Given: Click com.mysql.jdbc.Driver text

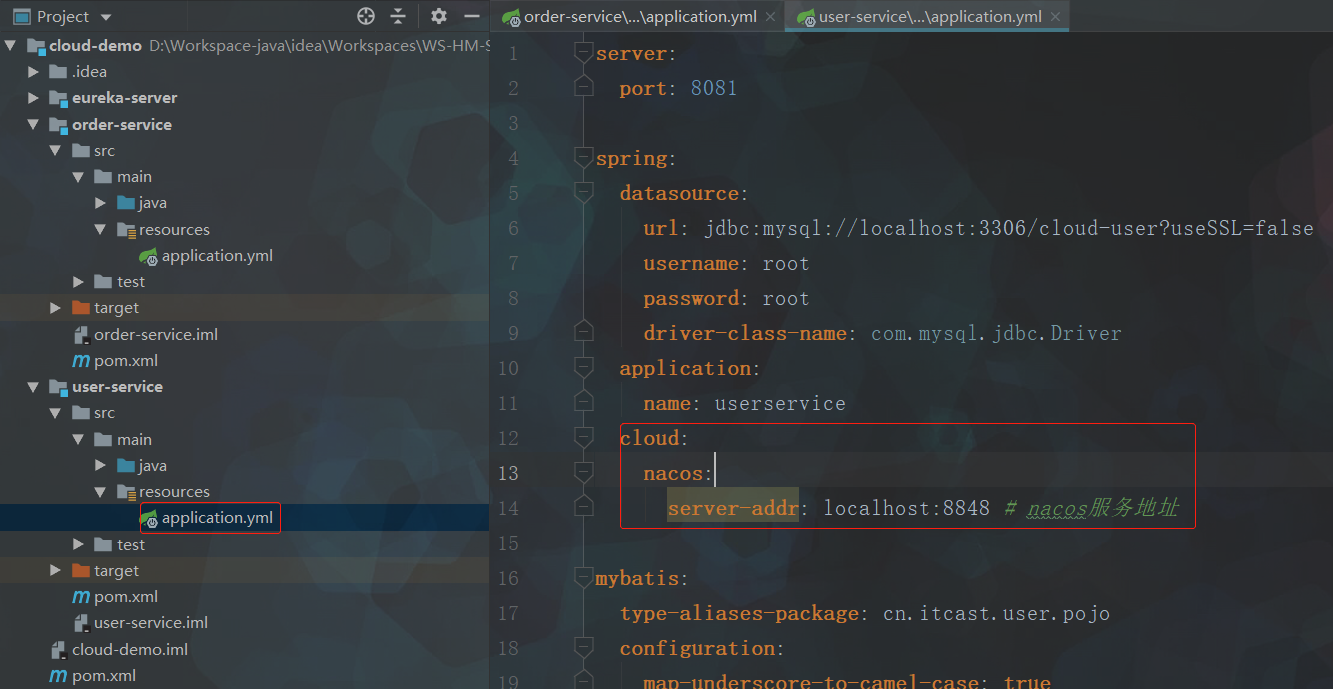Looking at the screenshot, I should [x=996, y=333].
